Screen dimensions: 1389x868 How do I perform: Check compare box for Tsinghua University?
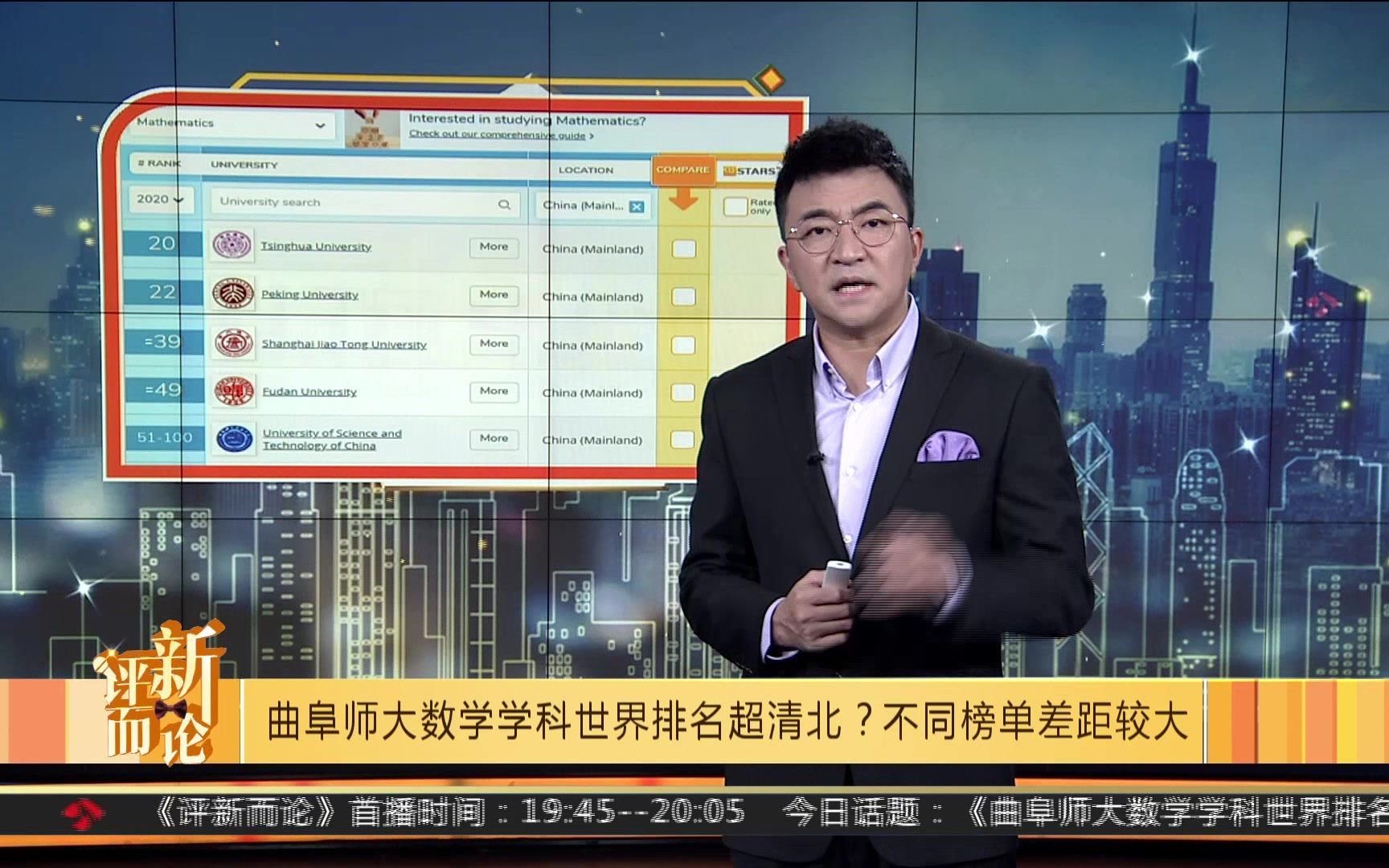coord(683,249)
